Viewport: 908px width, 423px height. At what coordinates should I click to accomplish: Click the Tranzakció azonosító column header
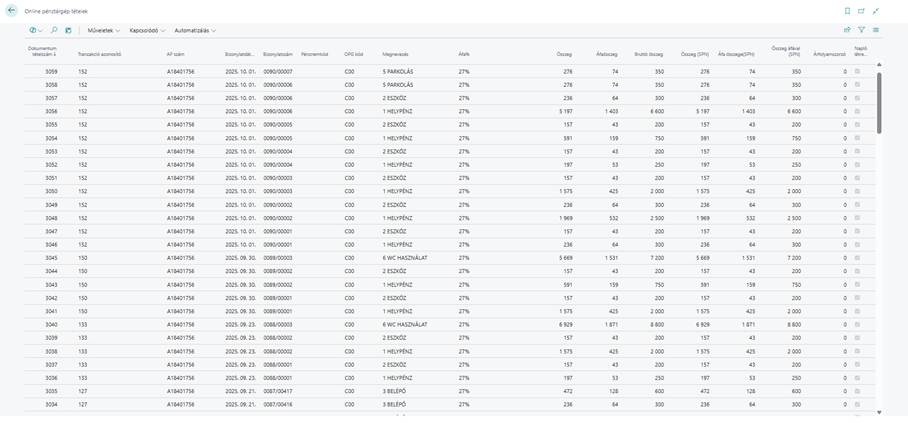click(x=99, y=54)
